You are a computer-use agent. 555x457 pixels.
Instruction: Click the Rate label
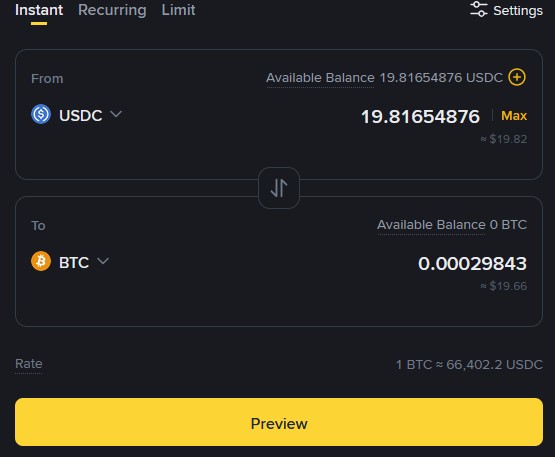[29, 364]
